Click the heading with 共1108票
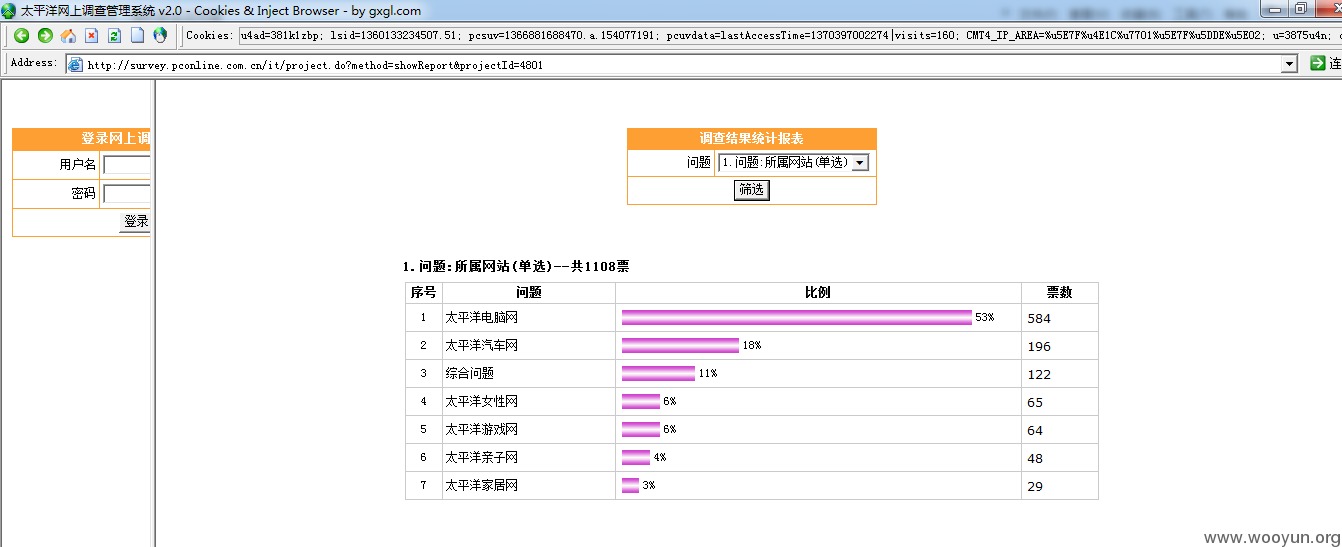Viewport: 1342px width, 547px height. 516,267
